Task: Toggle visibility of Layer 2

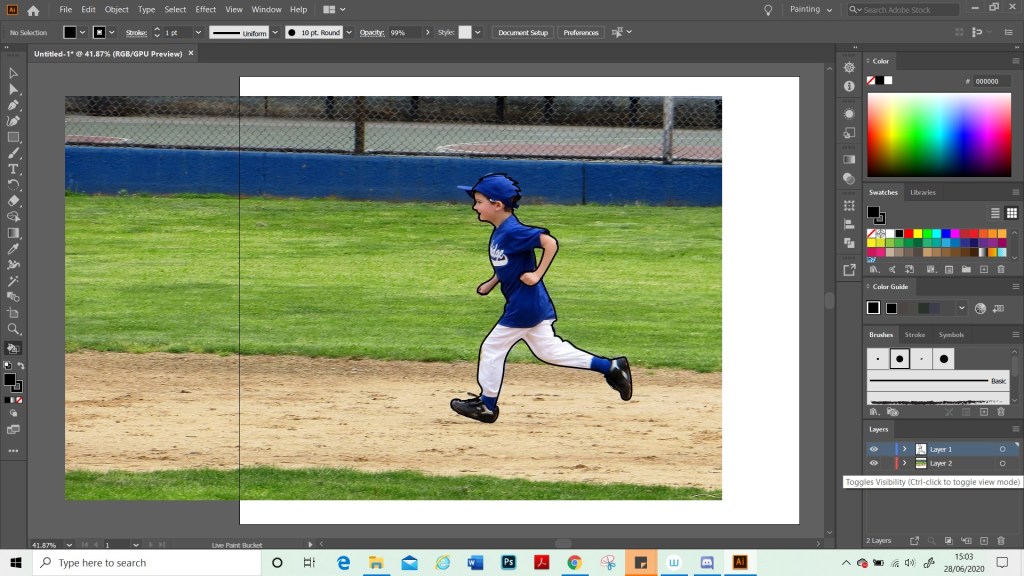Action: pyautogui.click(x=873, y=463)
